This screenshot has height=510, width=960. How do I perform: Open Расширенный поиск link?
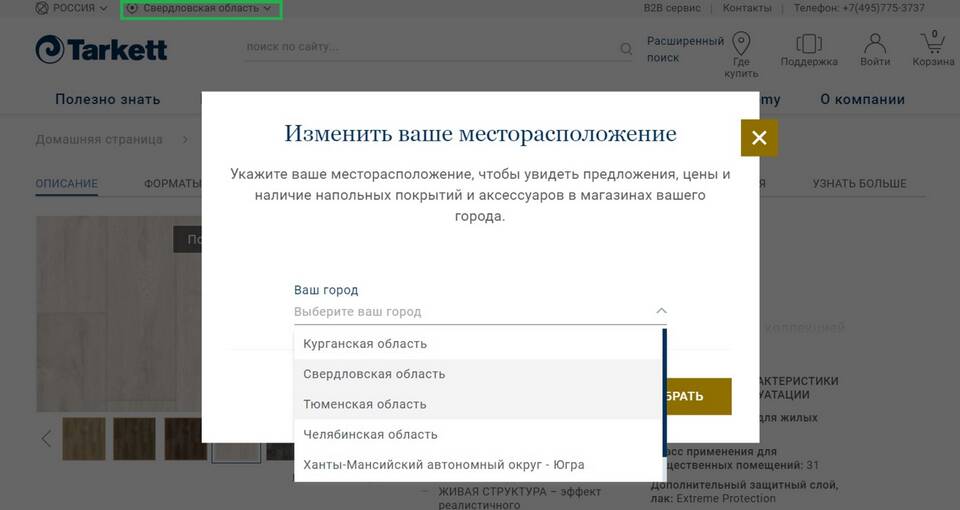pos(685,49)
